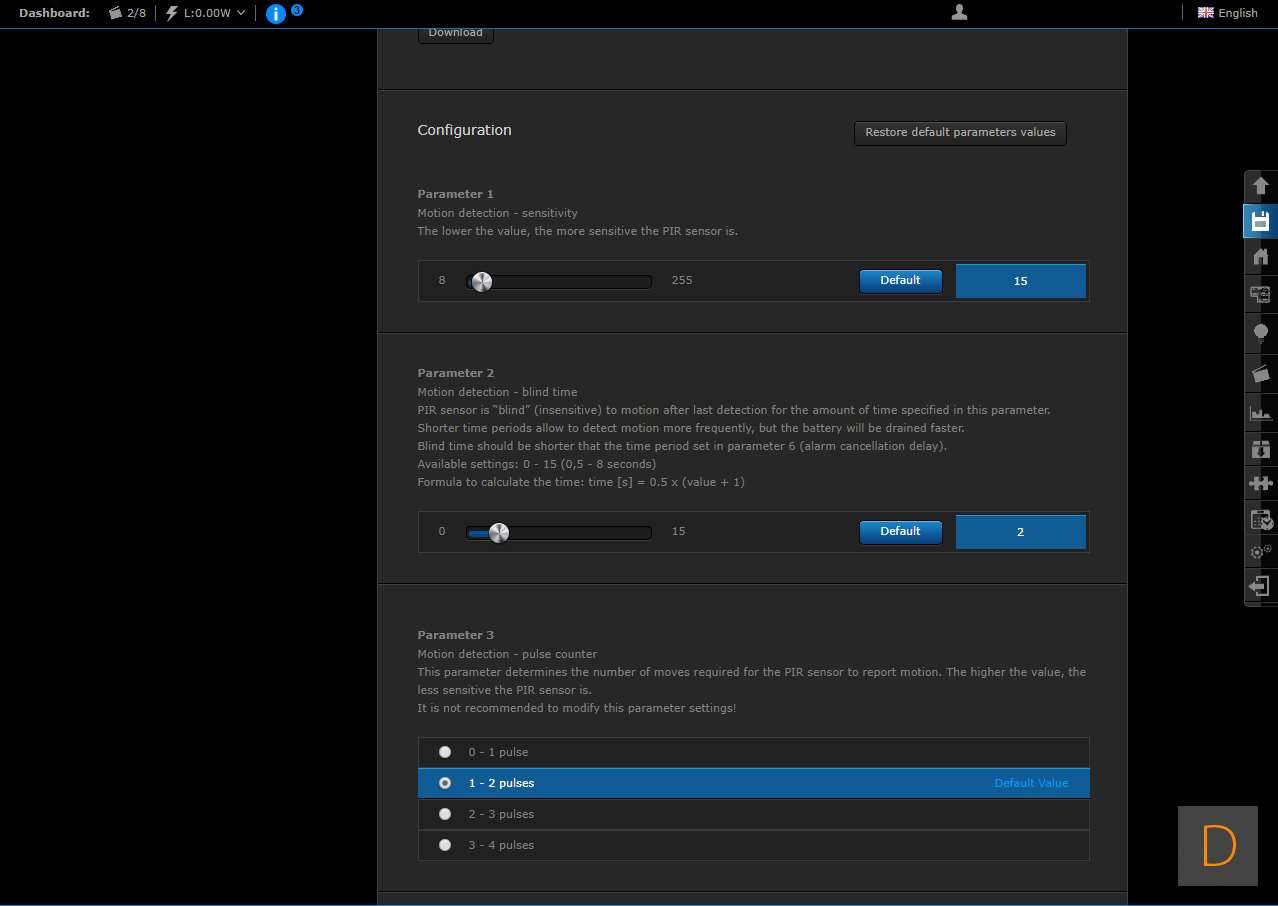Select the "2 - 3 pulses" radio option
Screen dimensions: 1278x906
pos(445,814)
